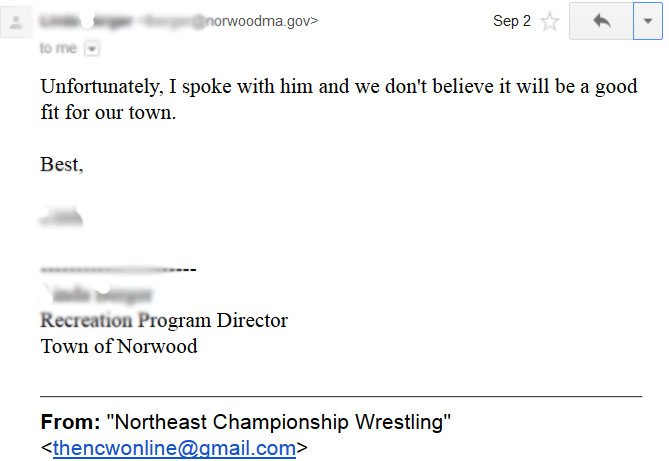669x461 pixels.
Task: Click the "Recreation Program Director" title text
Action: [x=164, y=321]
